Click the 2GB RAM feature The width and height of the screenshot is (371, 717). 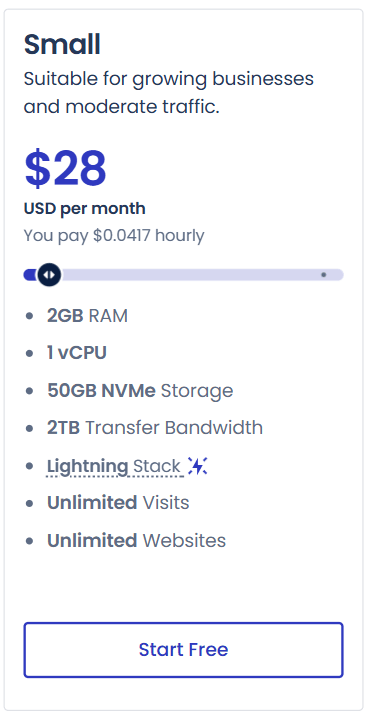pyautogui.click(x=87, y=316)
